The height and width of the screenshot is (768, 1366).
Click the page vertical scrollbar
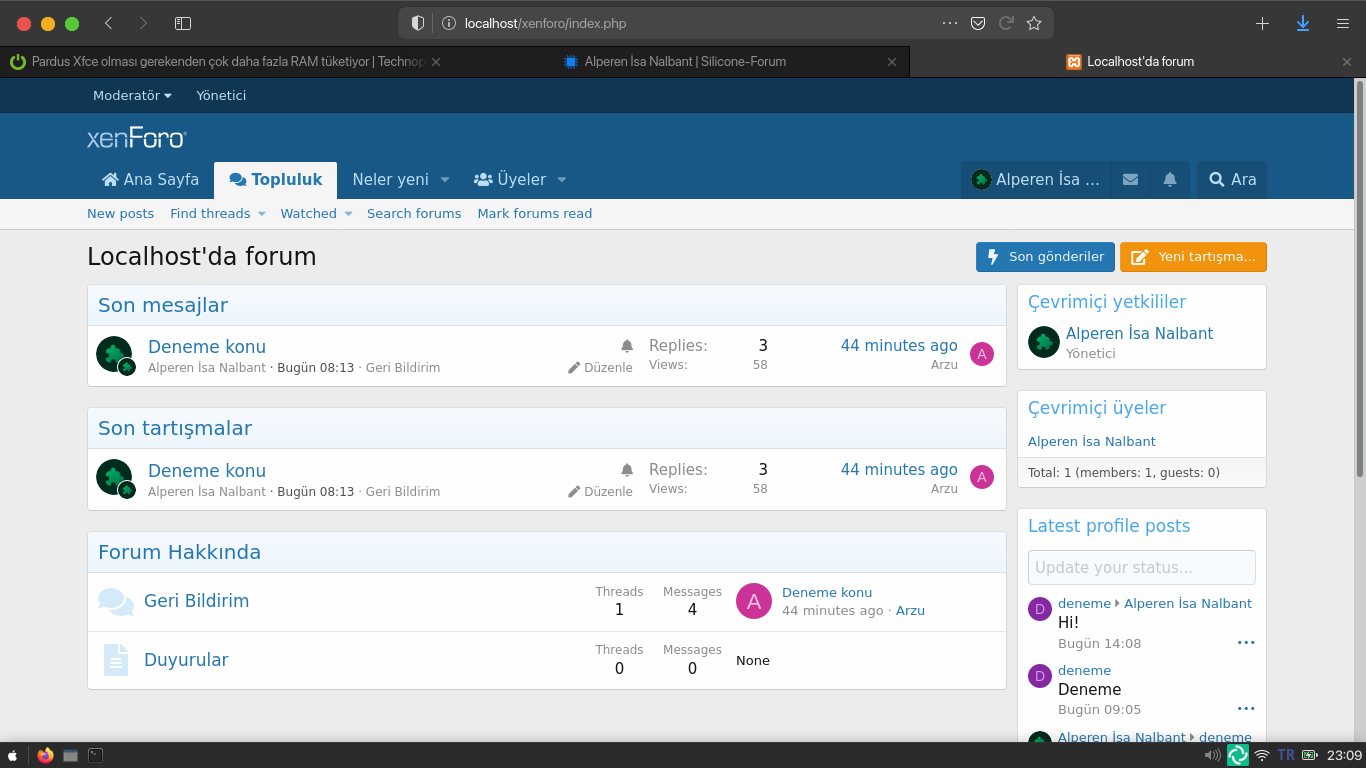point(1360,278)
